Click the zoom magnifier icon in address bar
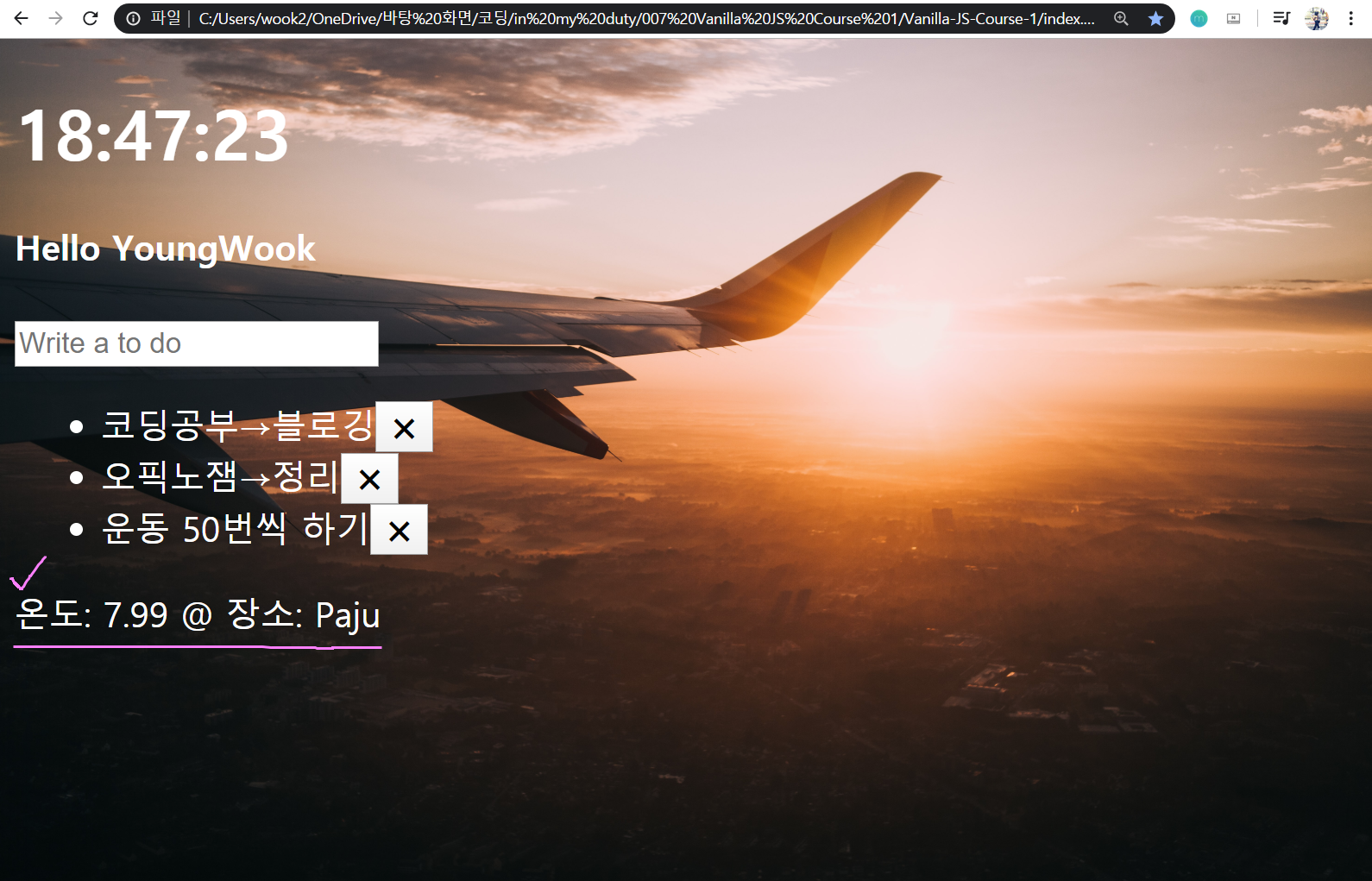1372x881 pixels. click(1121, 18)
